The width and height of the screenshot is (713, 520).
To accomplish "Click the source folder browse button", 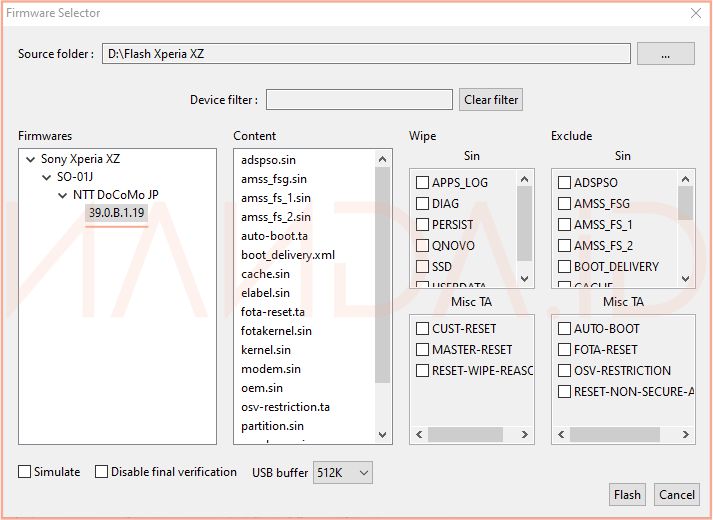I will [x=665, y=54].
